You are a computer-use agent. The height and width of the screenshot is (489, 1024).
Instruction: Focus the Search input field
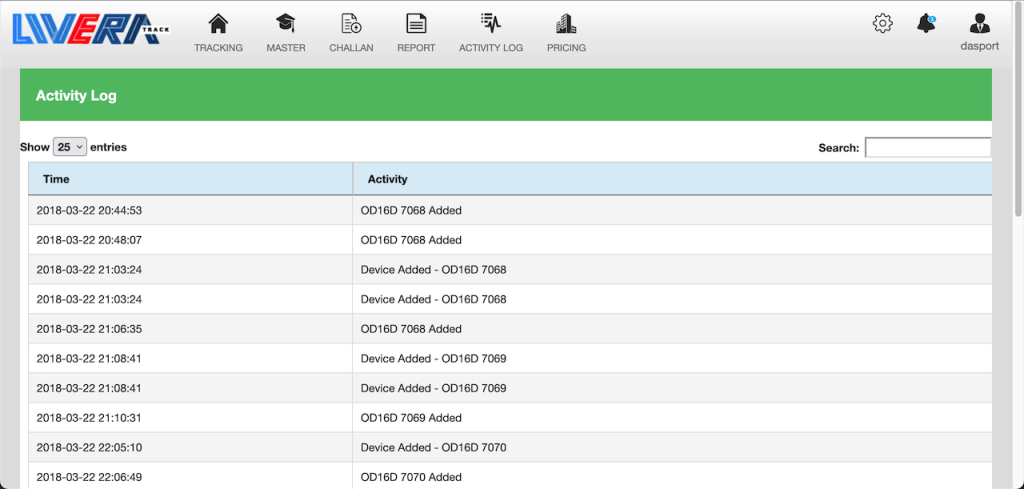tap(927, 148)
